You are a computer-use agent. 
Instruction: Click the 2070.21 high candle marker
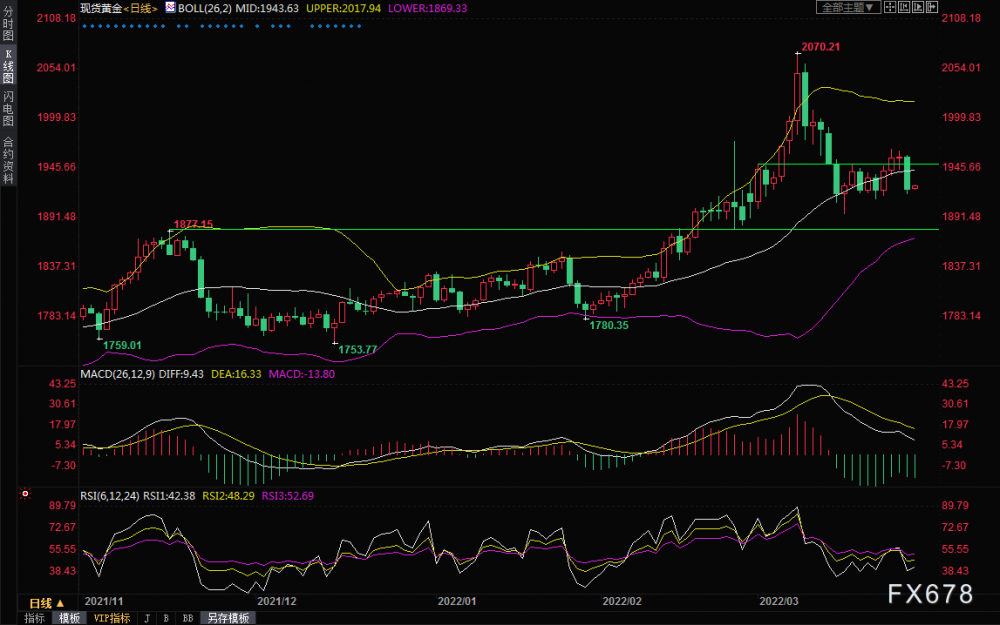click(x=820, y=47)
